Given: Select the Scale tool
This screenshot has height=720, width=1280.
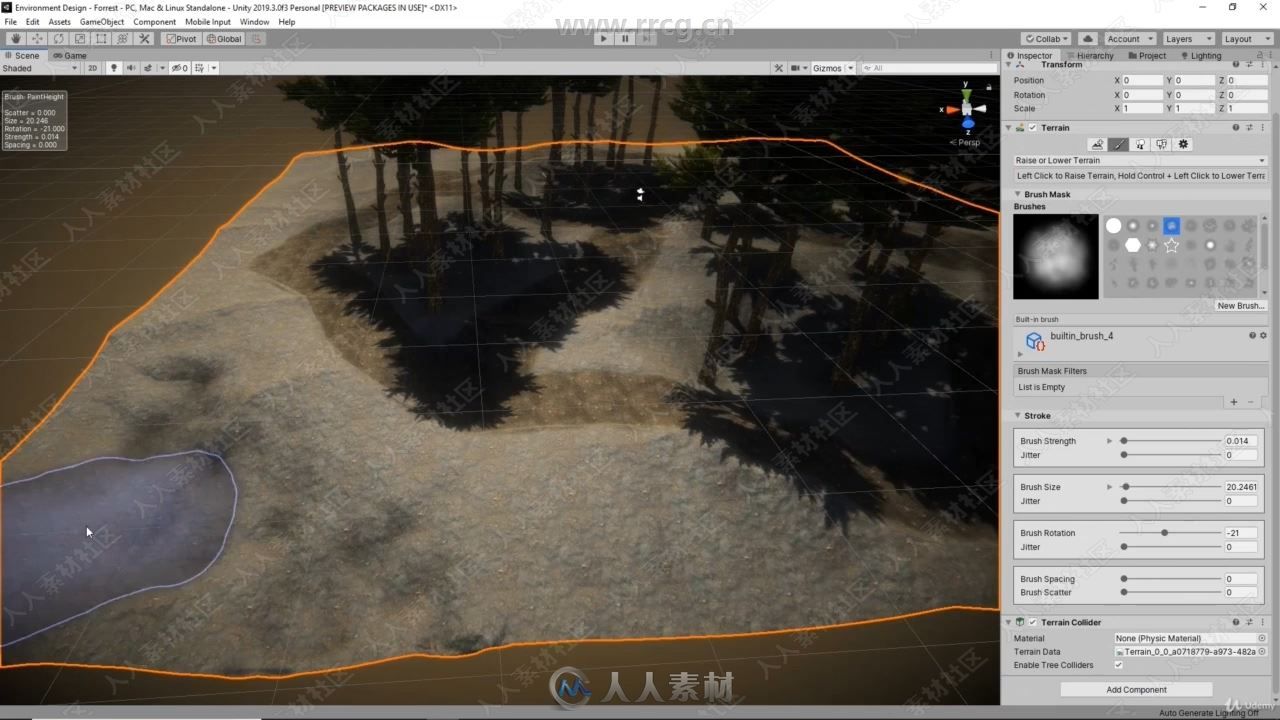Looking at the screenshot, I should 80,39.
